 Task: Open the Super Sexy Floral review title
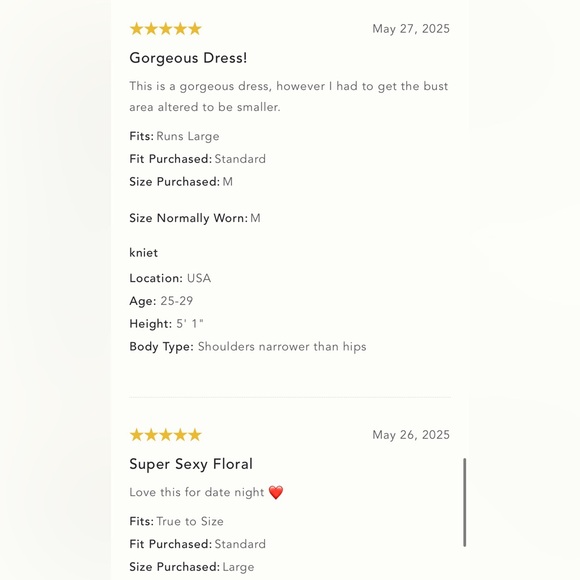(x=191, y=464)
